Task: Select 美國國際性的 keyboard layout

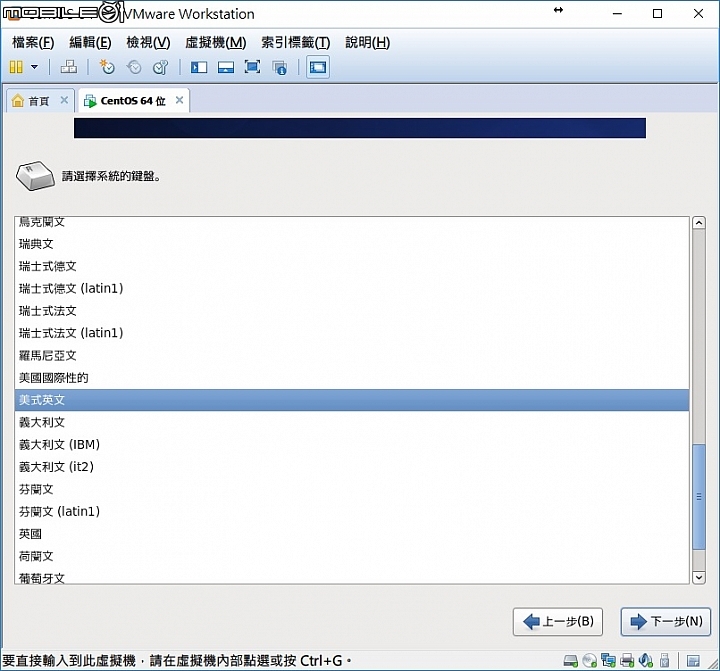Action: [352, 378]
